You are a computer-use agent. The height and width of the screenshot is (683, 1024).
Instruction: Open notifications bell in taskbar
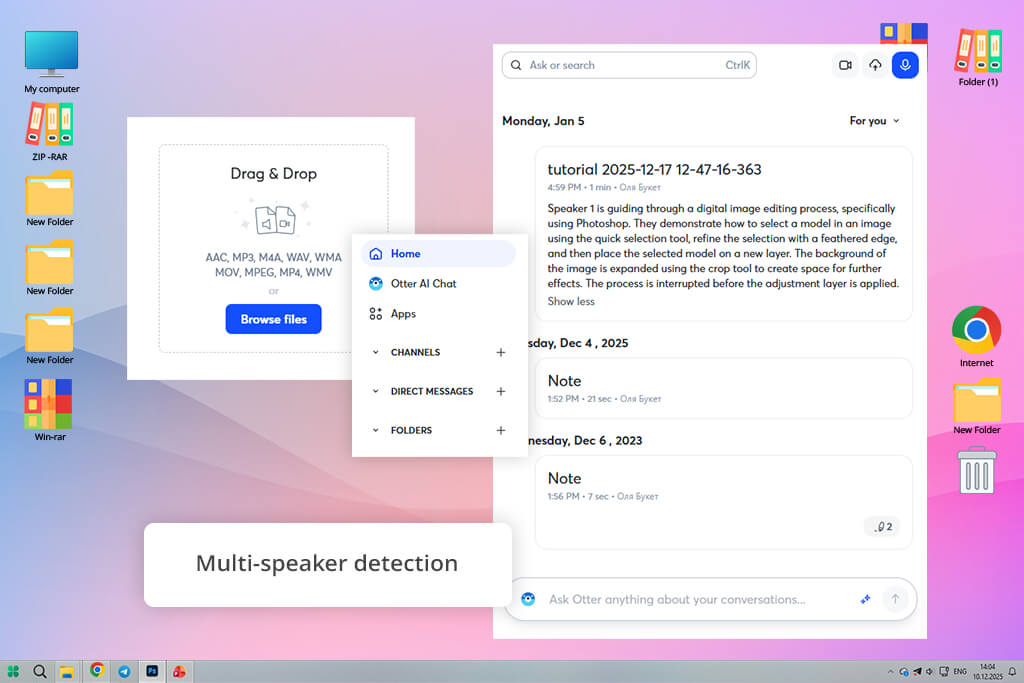[x=1012, y=672]
